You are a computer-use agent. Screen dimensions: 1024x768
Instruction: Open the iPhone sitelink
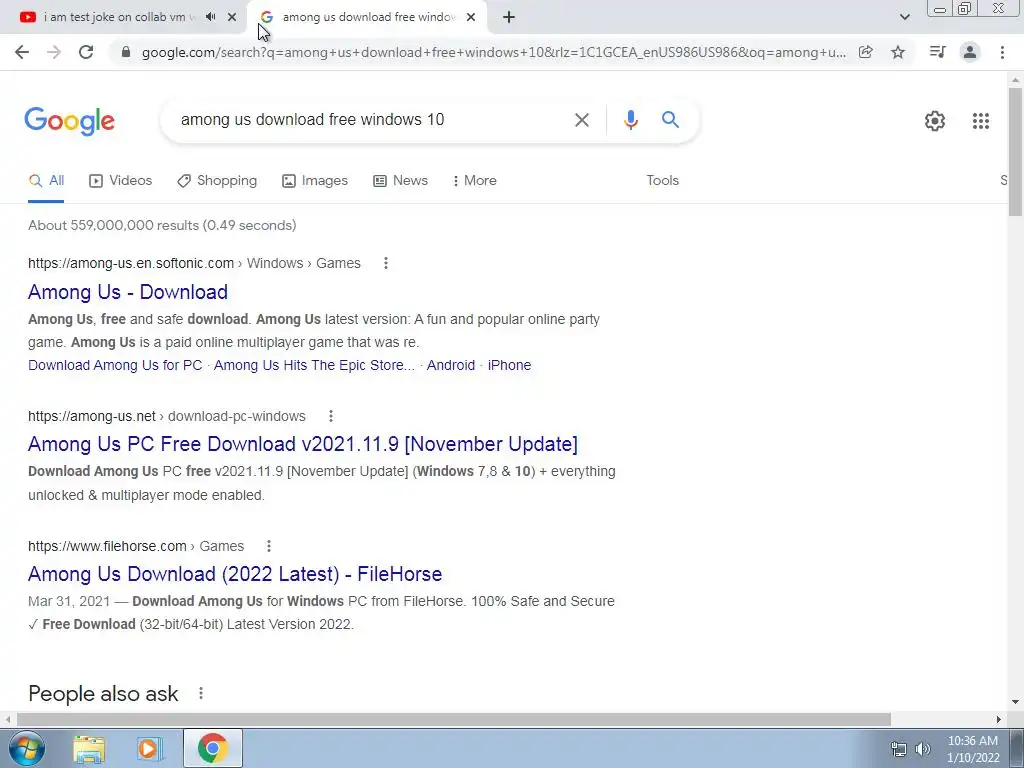point(509,365)
